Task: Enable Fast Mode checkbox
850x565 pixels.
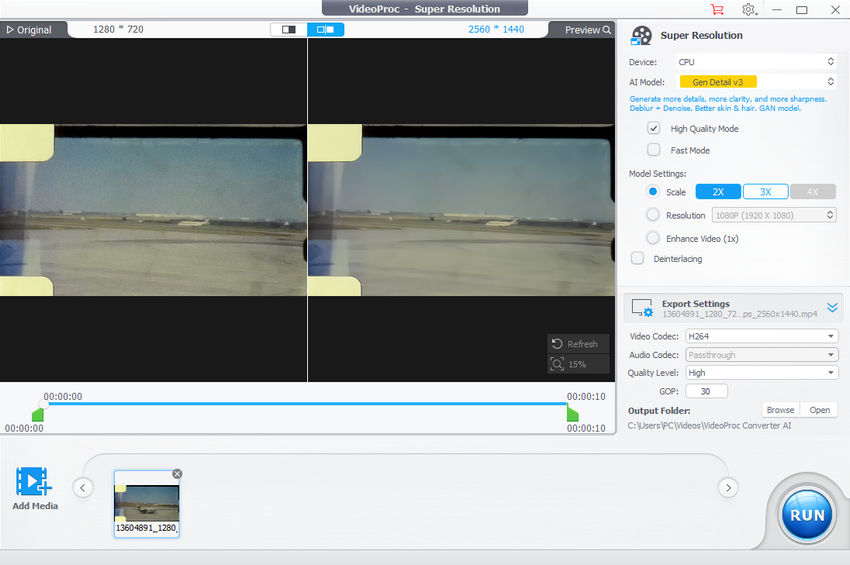Action: (654, 150)
